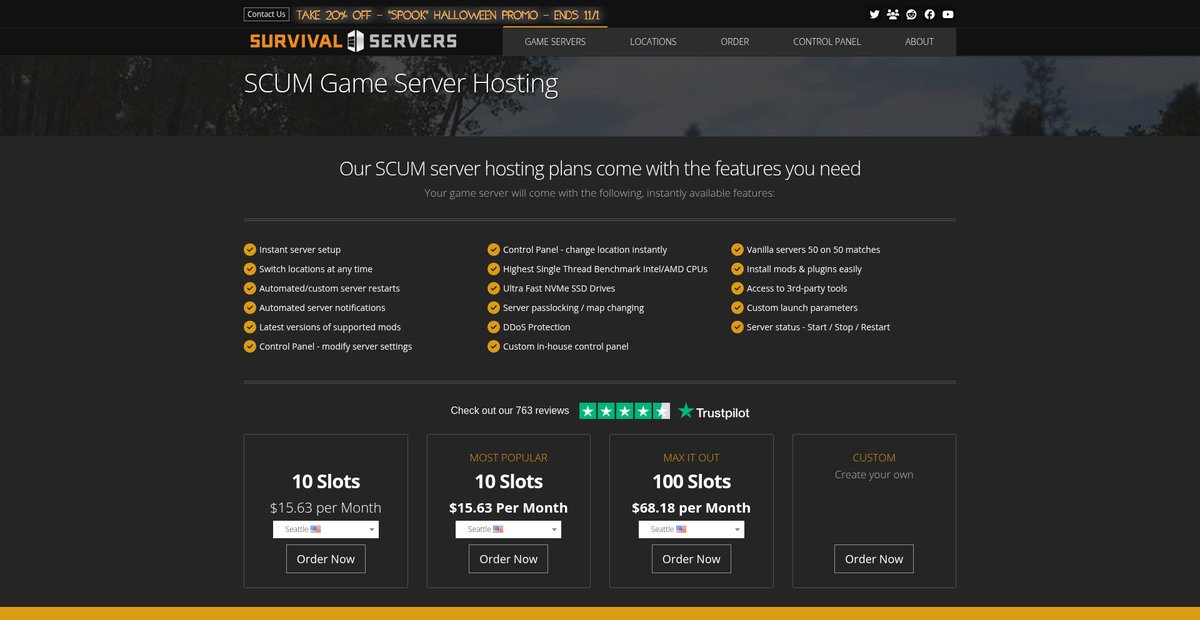Click the 'MOST POPULAR' plan label
Image resolution: width=1200 pixels, height=620 pixels.
pyautogui.click(x=508, y=458)
